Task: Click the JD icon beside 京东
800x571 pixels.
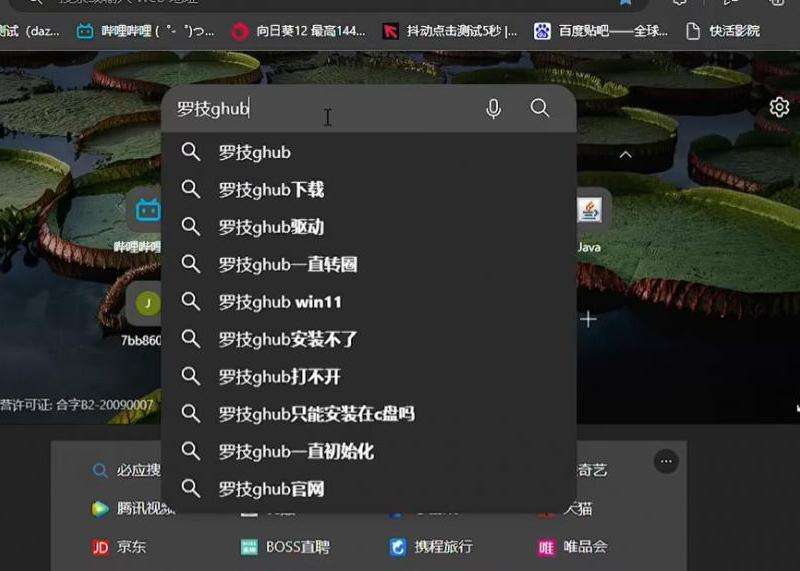Action: point(101,548)
